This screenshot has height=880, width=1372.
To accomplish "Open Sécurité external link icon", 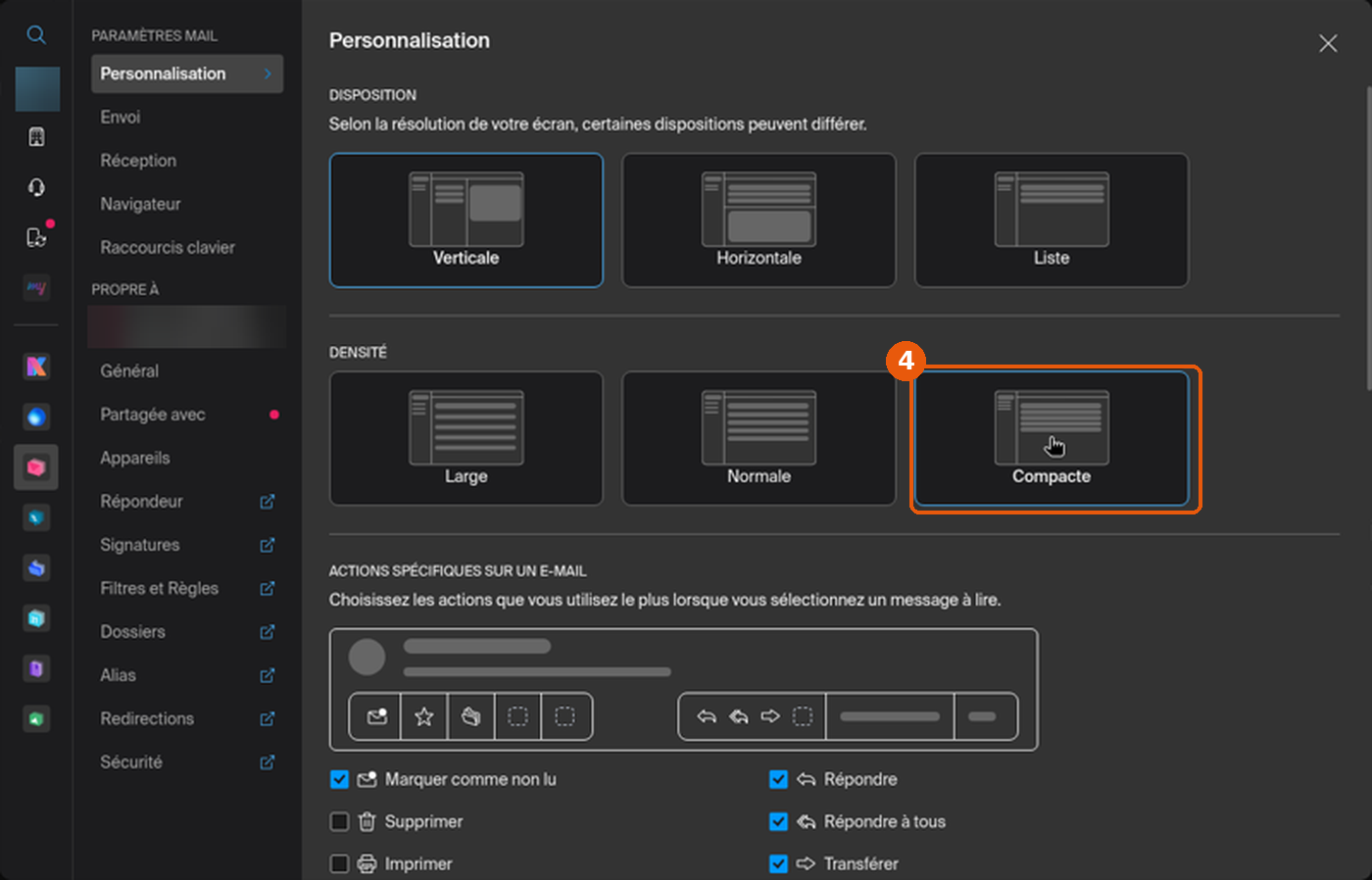I will [x=267, y=762].
